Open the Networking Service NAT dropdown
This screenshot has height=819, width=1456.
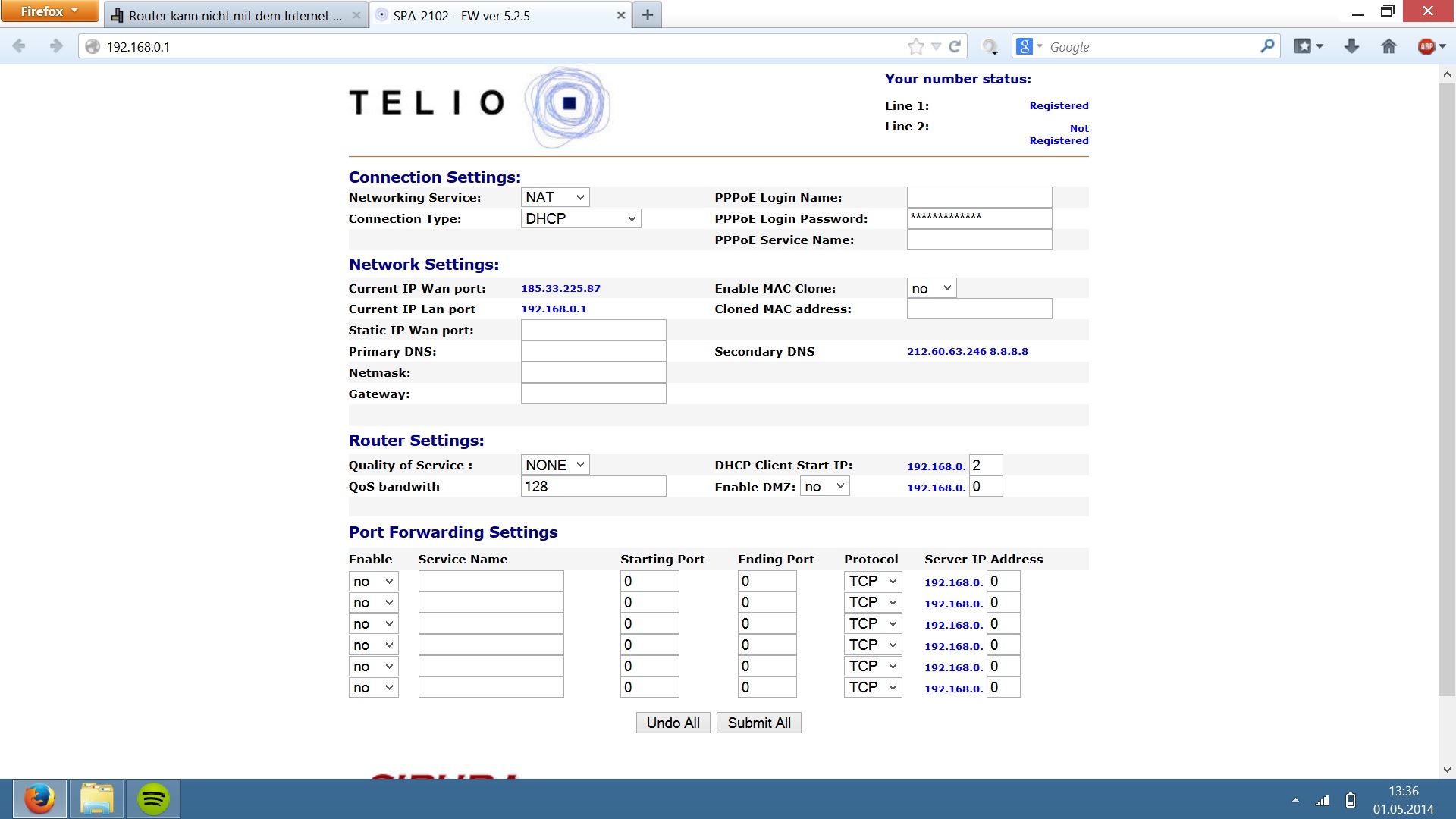pos(555,197)
